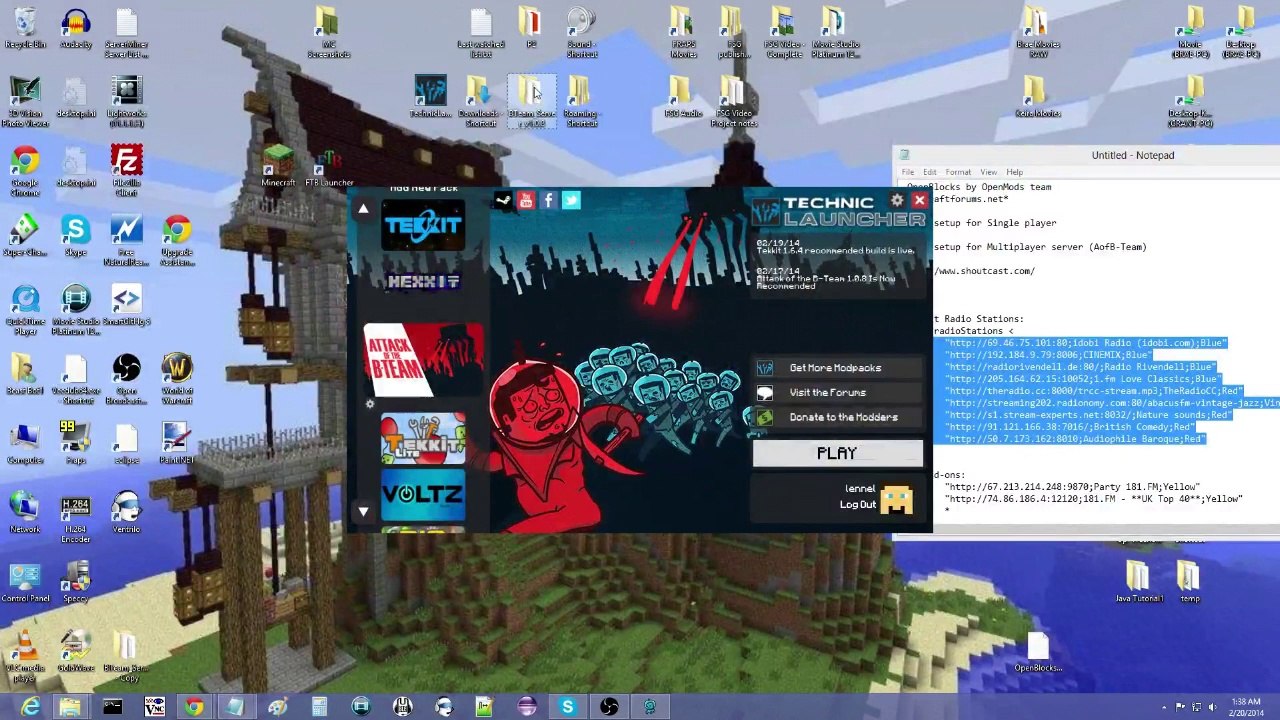Viewport: 1280px width, 720px height.
Task: Open the Facebook icon in Technic Launcher
Action: tap(548, 200)
